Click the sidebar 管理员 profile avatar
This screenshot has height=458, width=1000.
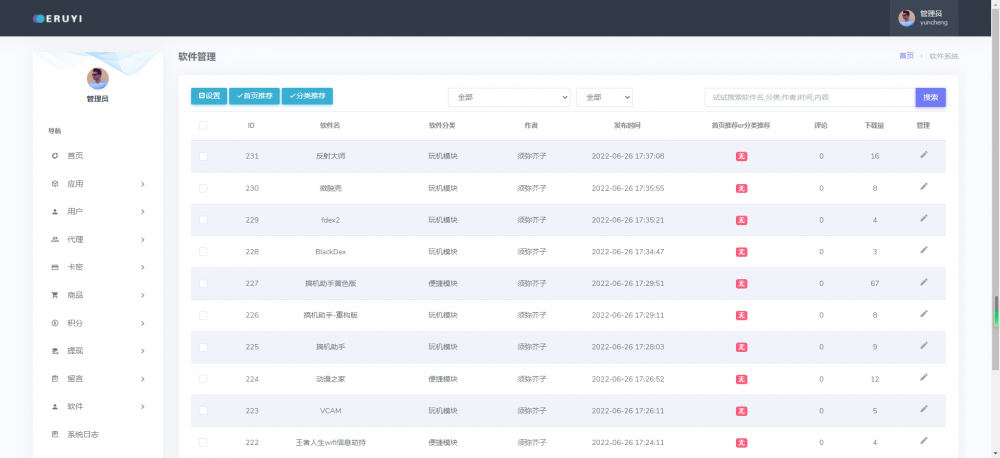coord(97,78)
